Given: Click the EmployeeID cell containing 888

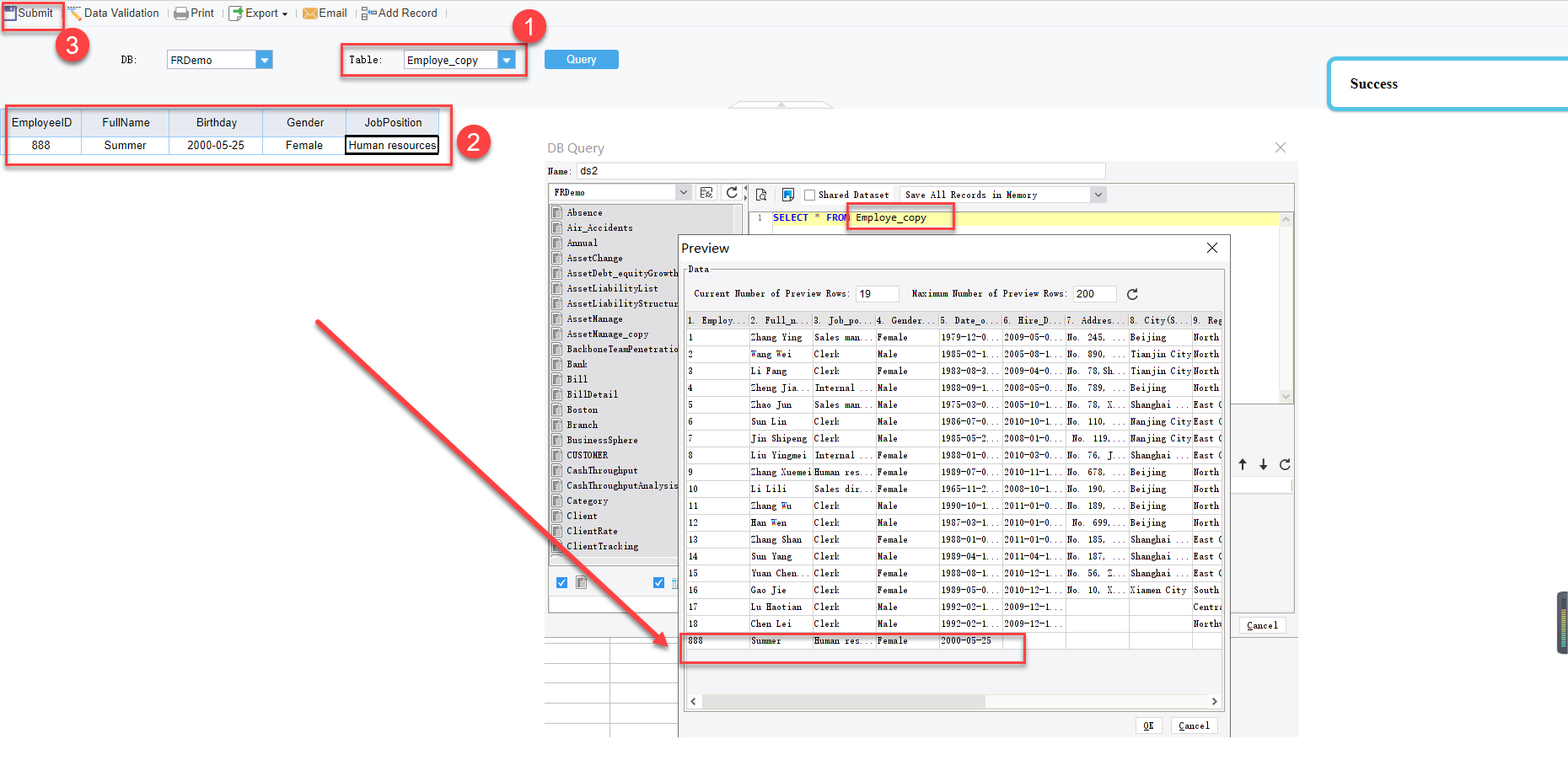Looking at the screenshot, I should click(x=41, y=145).
